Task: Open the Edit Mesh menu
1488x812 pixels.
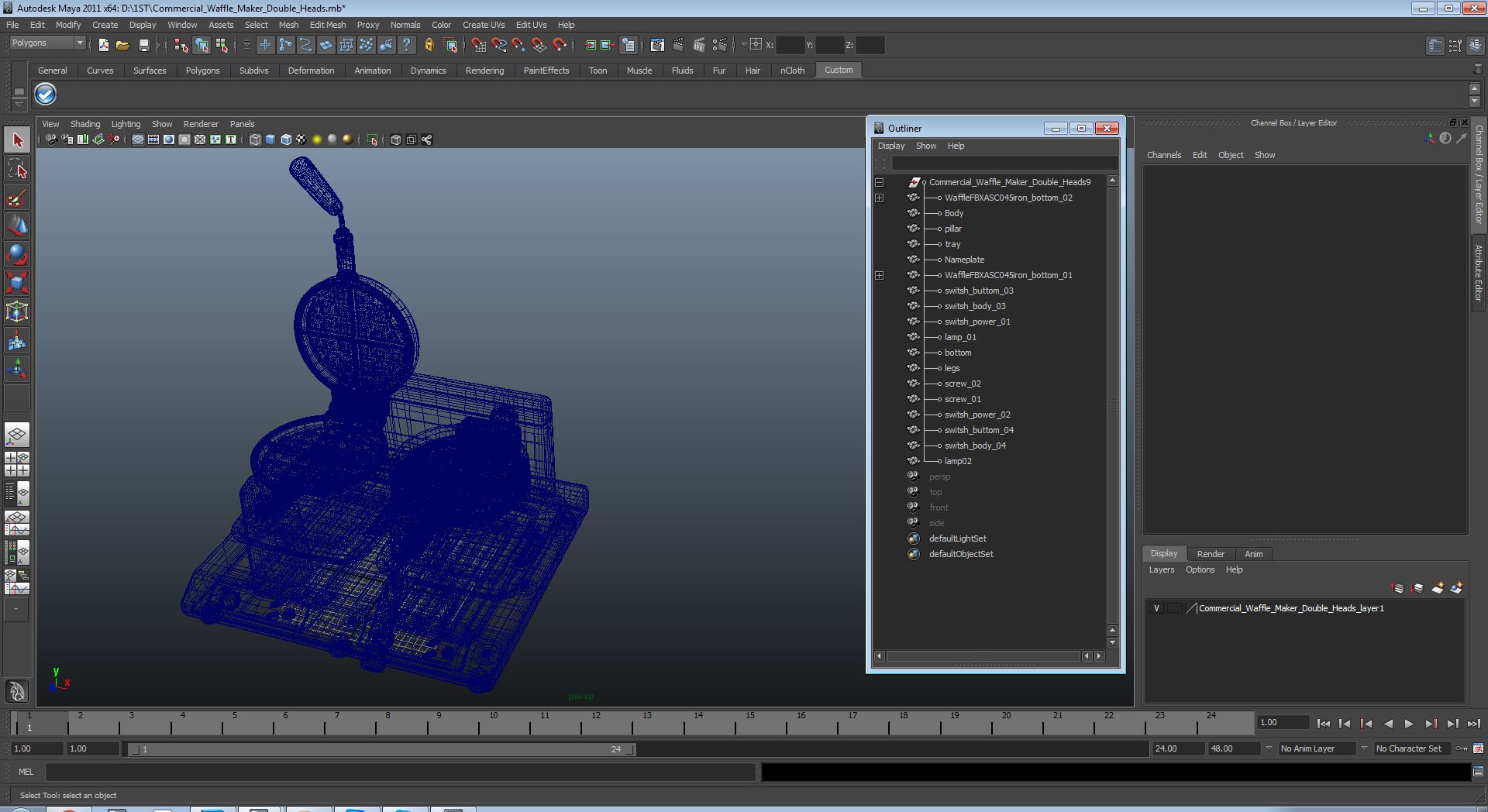Action: coord(328,25)
